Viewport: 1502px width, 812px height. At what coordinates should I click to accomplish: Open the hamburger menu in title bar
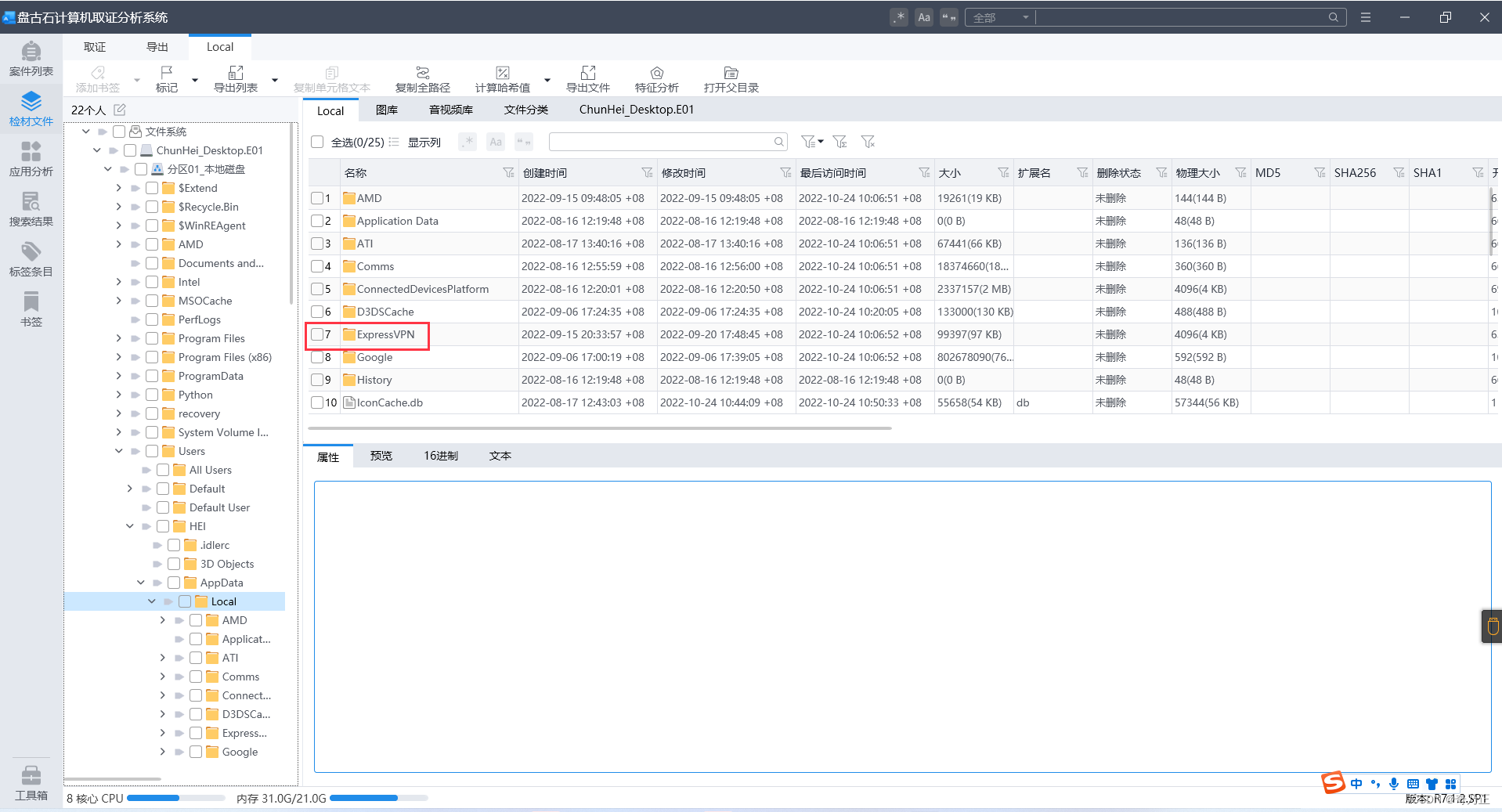[x=1366, y=17]
